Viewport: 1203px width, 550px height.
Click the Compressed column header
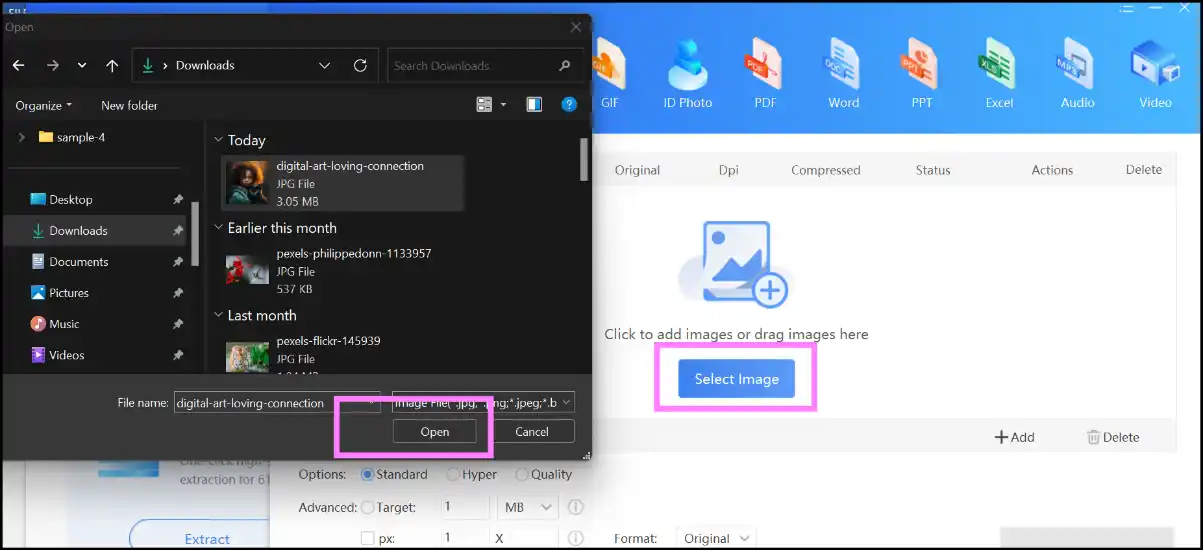[825, 170]
